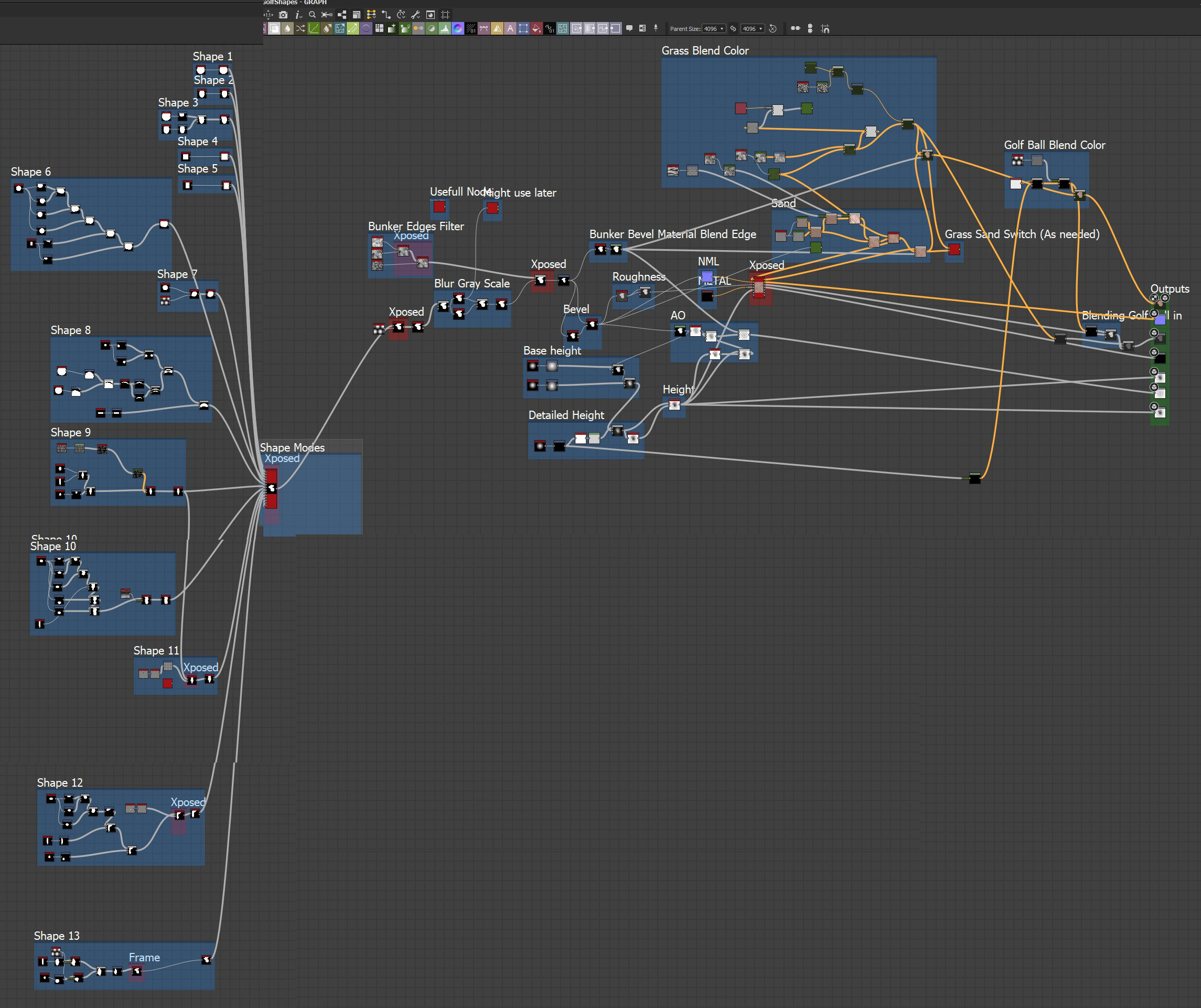The width and height of the screenshot is (1201, 1008).
Task: Toggle the snapping magnet icon
Action: pos(825,29)
